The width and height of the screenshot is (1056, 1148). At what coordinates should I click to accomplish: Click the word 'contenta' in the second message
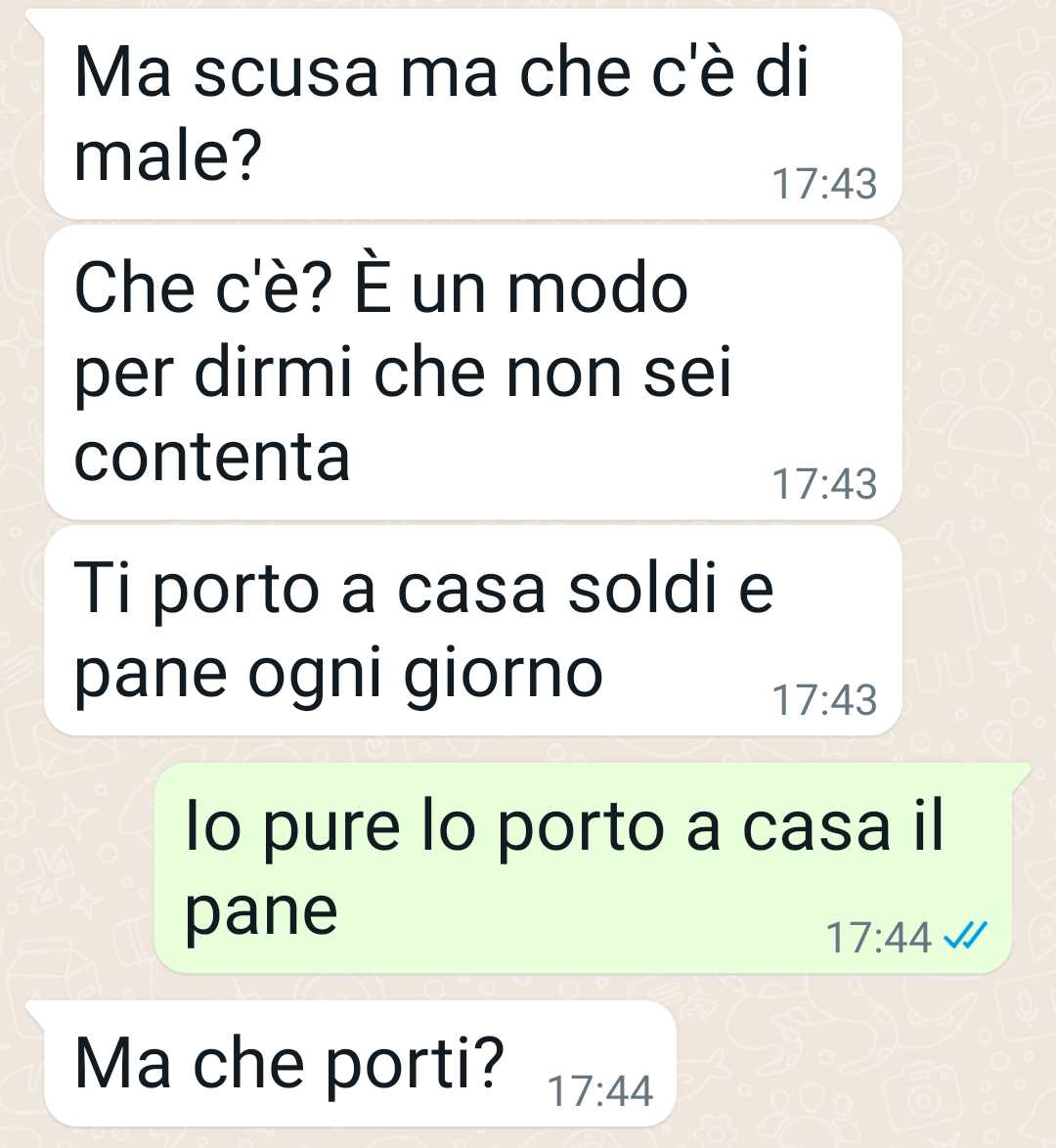[x=212, y=458]
